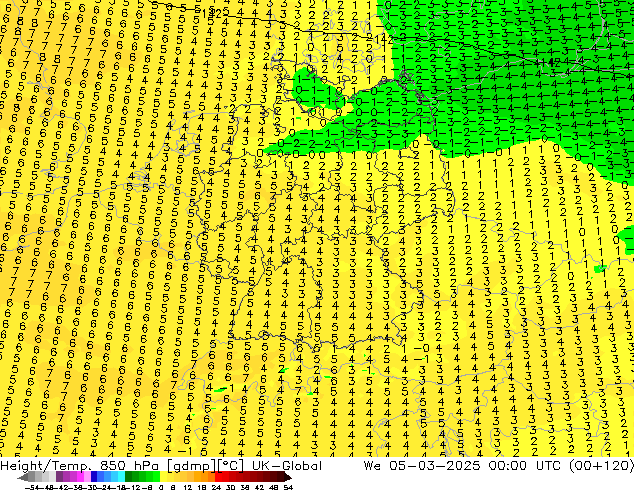Screen dimensions: 634x490
Task: Click the 'Height/Temp. 850 hPa' title text
Action: [80, 466]
